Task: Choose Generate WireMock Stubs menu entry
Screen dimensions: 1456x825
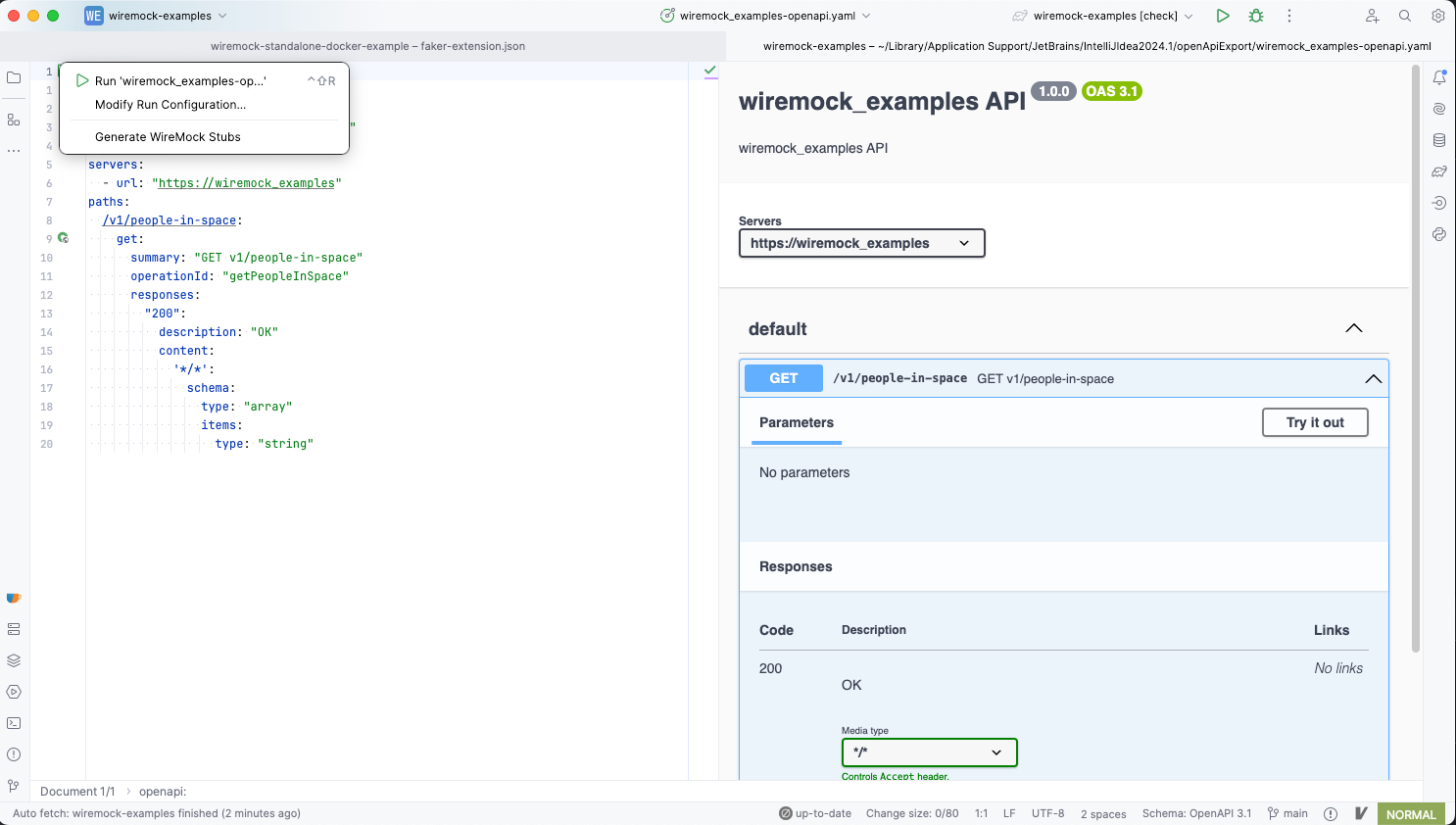Action: click(x=205, y=137)
